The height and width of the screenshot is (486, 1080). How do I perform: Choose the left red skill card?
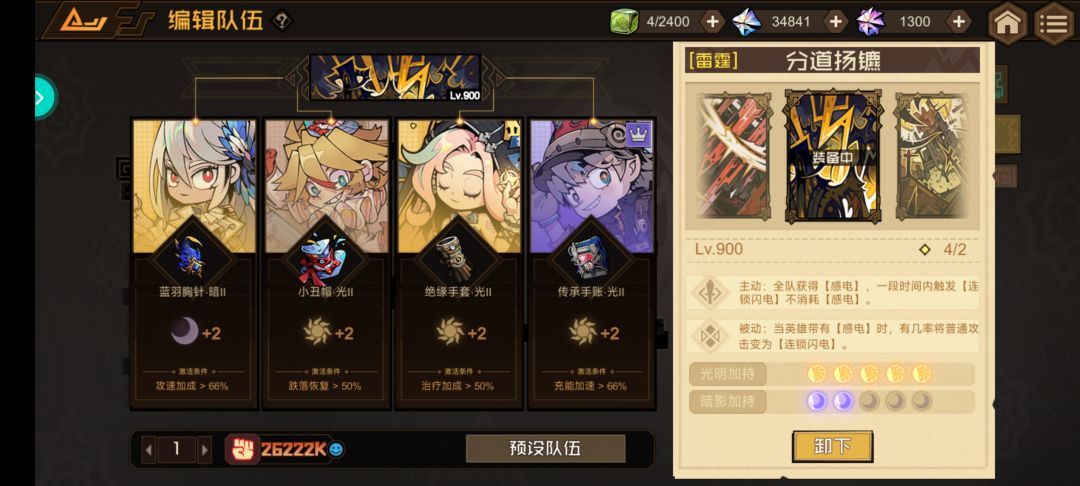(734, 157)
